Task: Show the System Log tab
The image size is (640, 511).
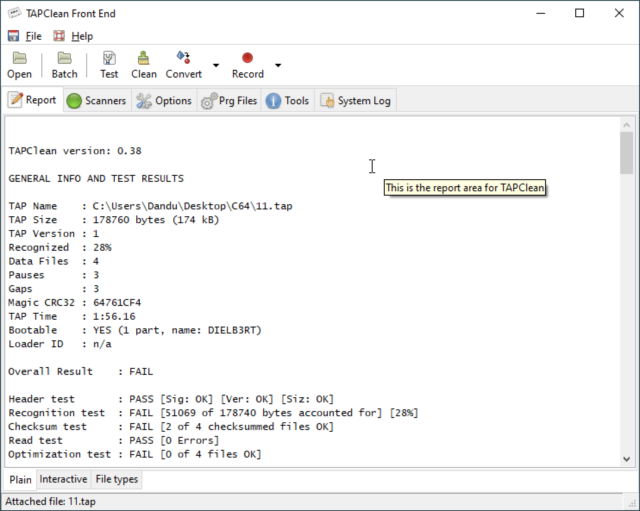Action: click(356, 100)
